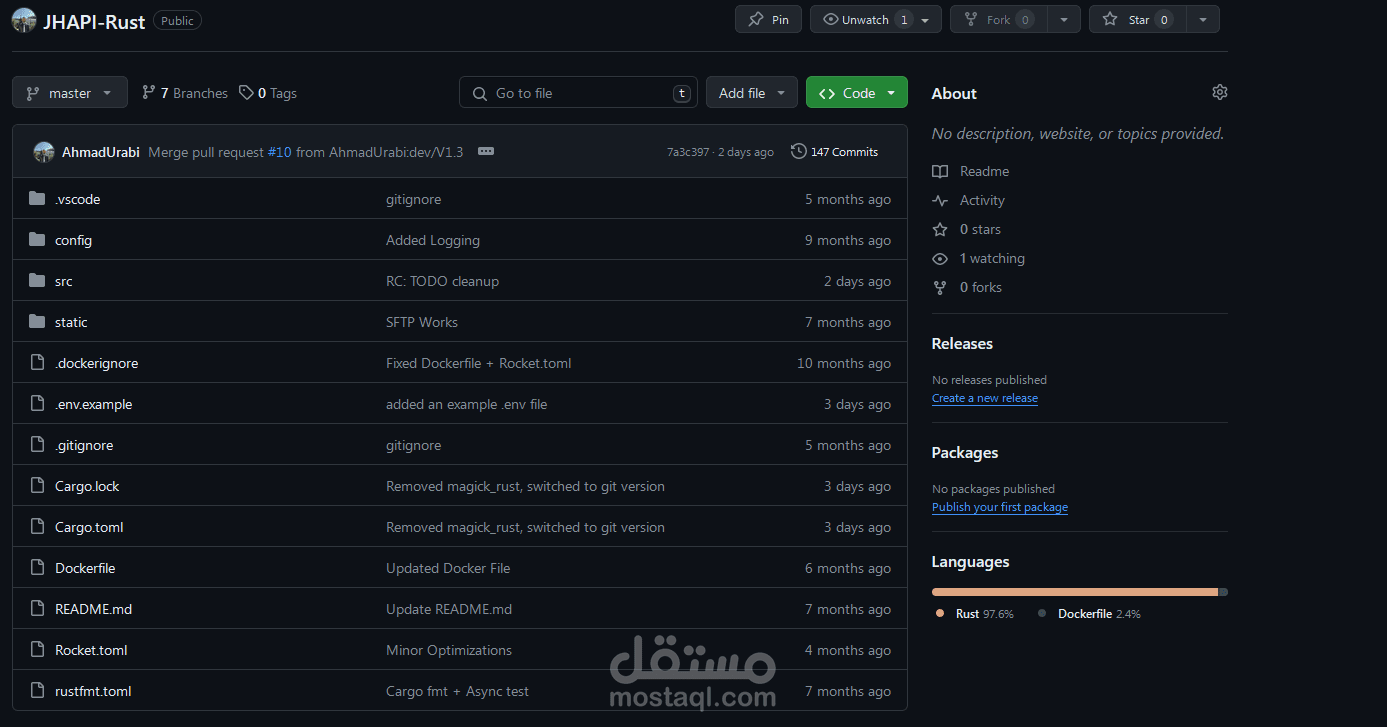
Task: Open the green Code dropdown button
Action: pos(857,93)
